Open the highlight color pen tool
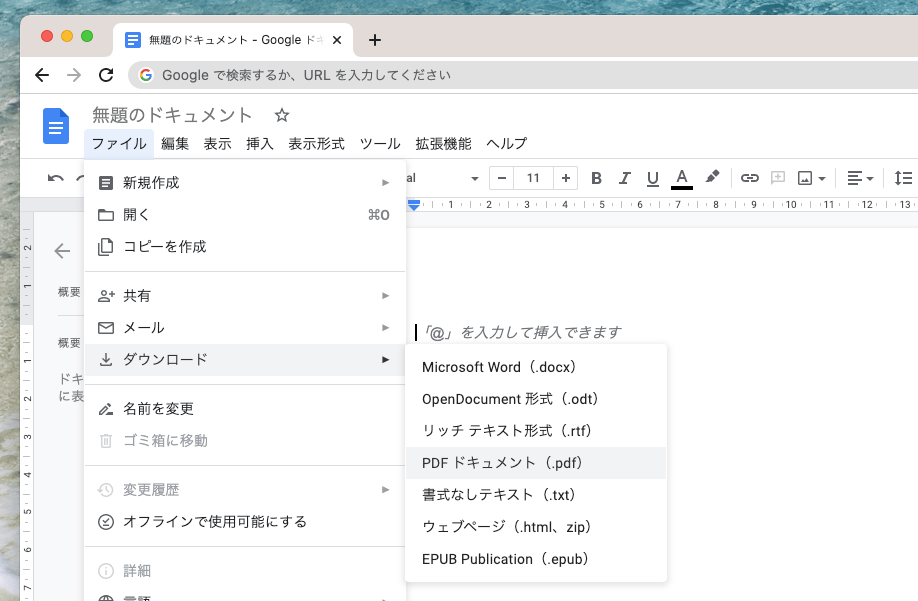This screenshot has height=601, width=918. [712, 177]
